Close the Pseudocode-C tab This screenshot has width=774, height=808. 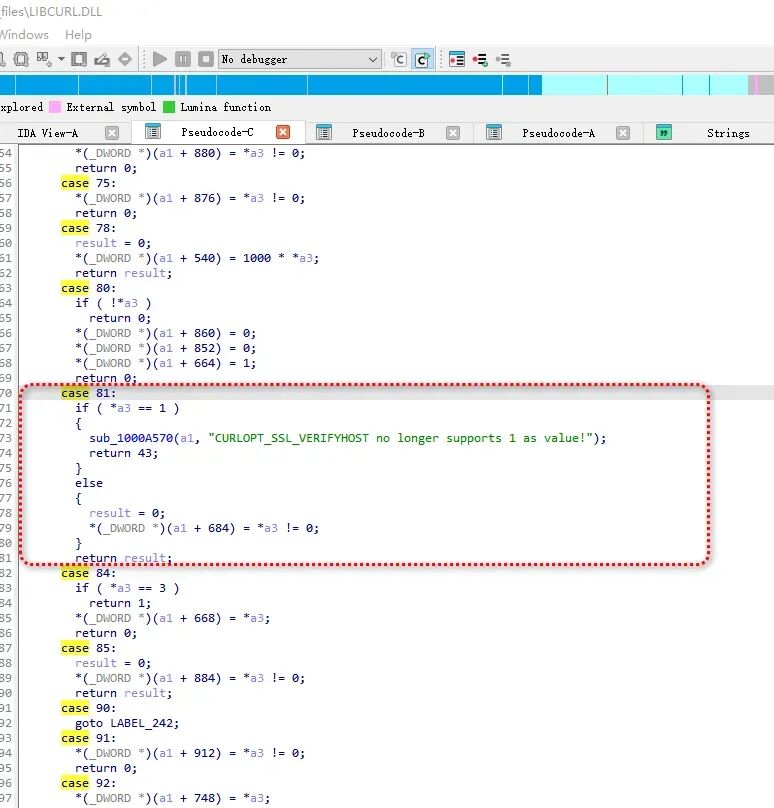pyautogui.click(x=282, y=132)
